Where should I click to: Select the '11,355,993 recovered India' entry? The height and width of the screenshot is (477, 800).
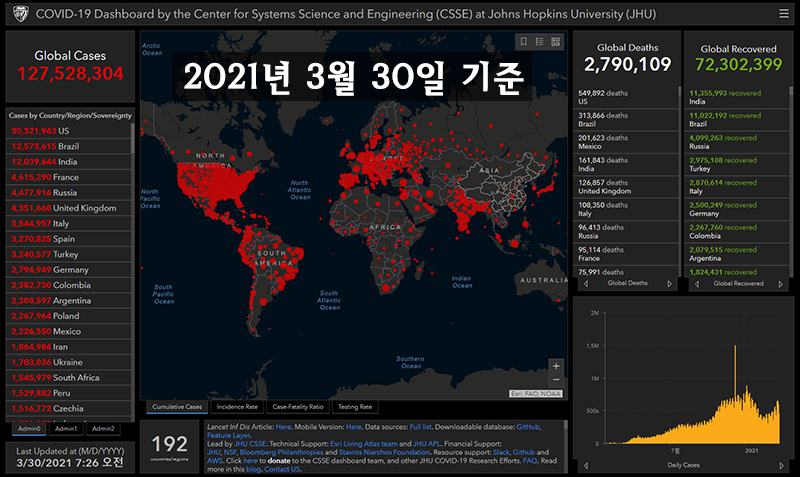[x=737, y=97]
